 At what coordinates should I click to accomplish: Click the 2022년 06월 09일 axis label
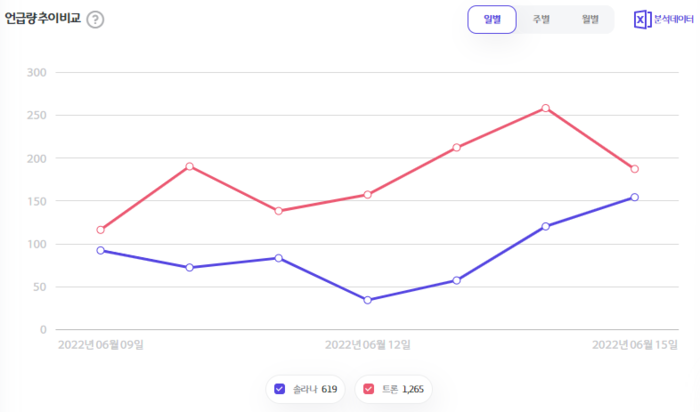[101, 345]
